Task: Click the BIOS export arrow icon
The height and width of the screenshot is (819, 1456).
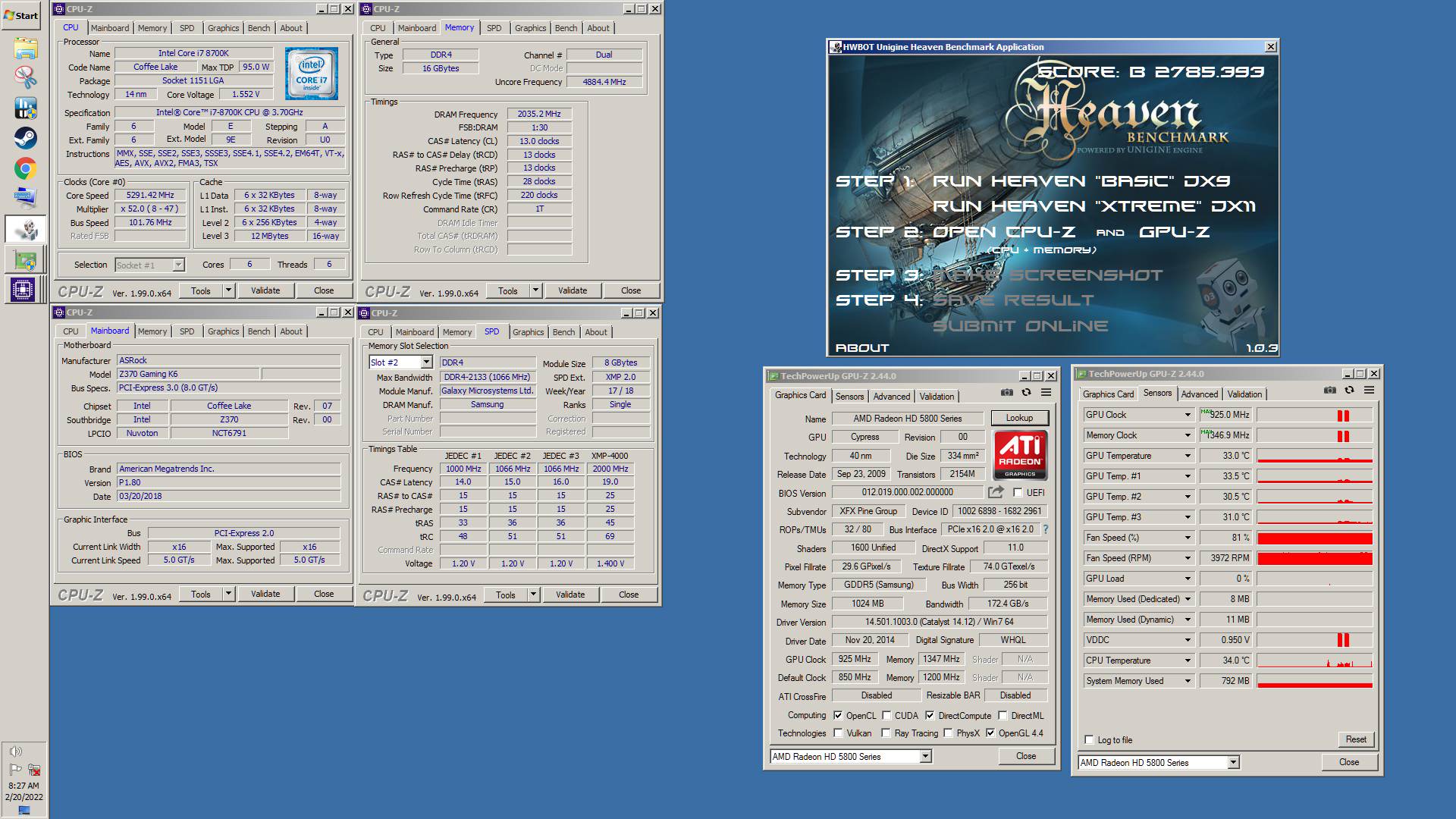Action: coord(996,492)
